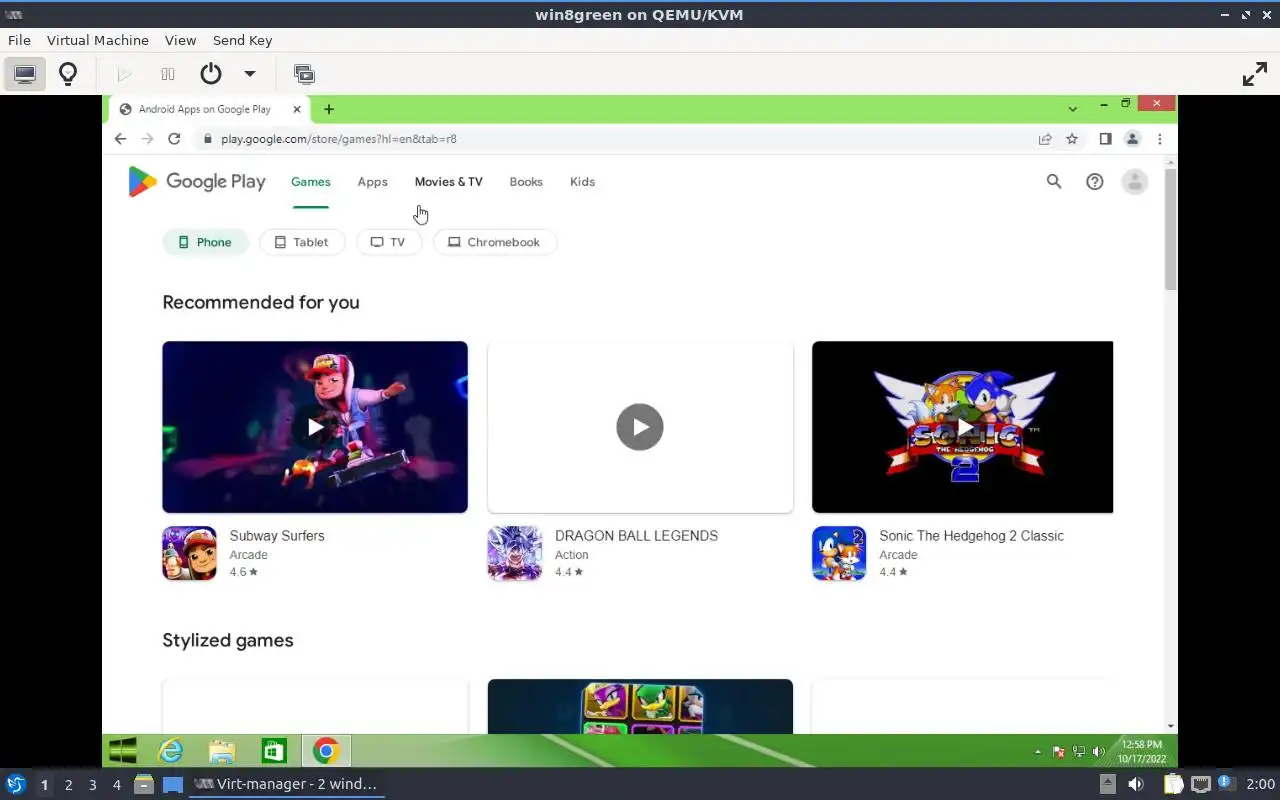Image resolution: width=1280 pixels, height=800 pixels.
Task: Launch Internet Explorer from VM taskbar
Action: pyautogui.click(x=172, y=750)
